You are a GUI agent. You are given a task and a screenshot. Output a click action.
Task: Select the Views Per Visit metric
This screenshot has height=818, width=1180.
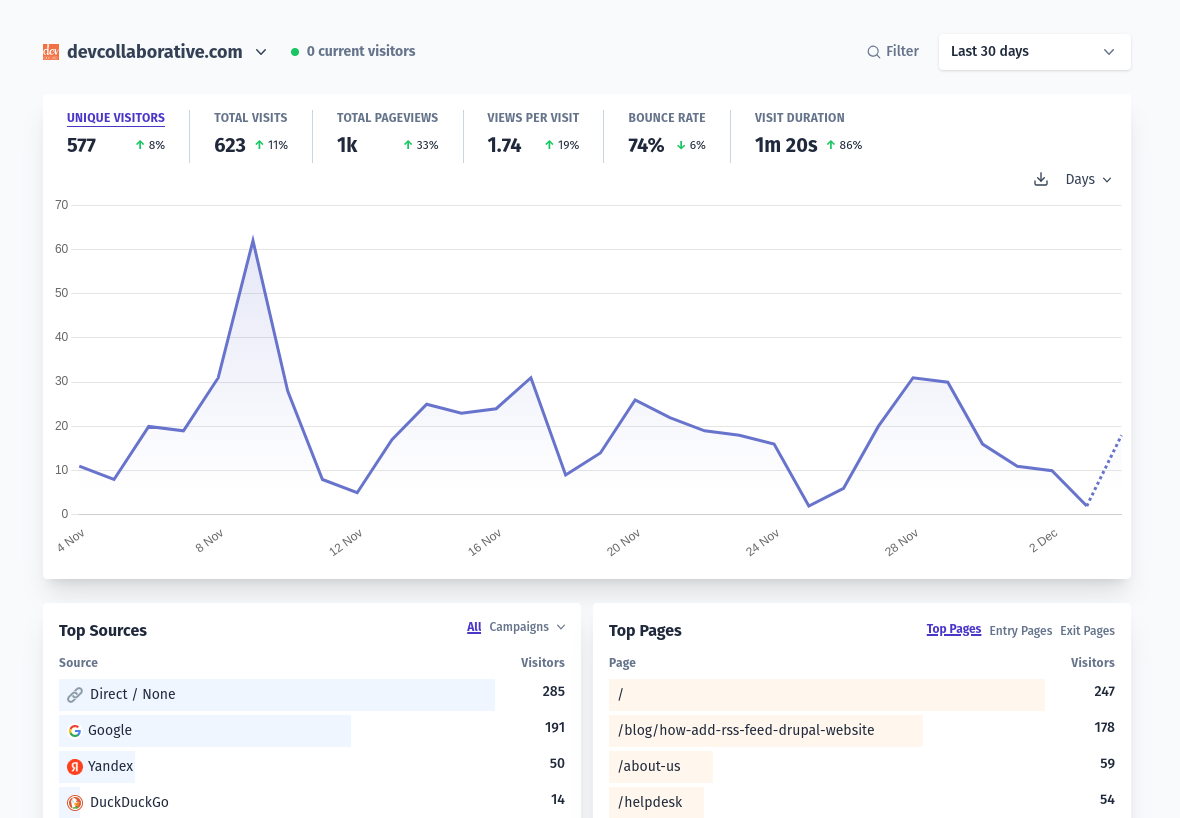(x=533, y=132)
